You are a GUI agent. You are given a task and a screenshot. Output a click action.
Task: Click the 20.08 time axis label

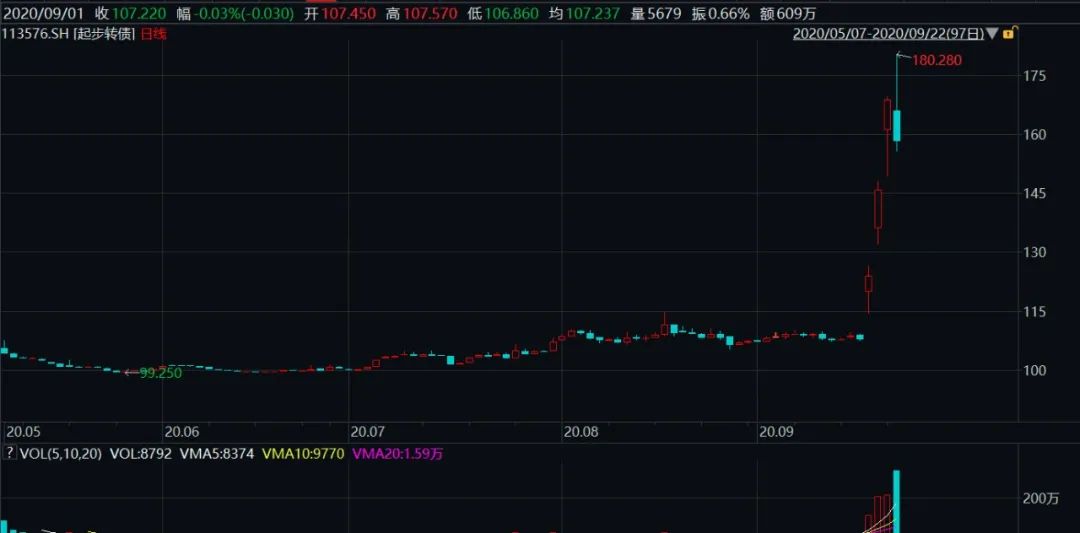pyautogui.click(x=581, y=432)
